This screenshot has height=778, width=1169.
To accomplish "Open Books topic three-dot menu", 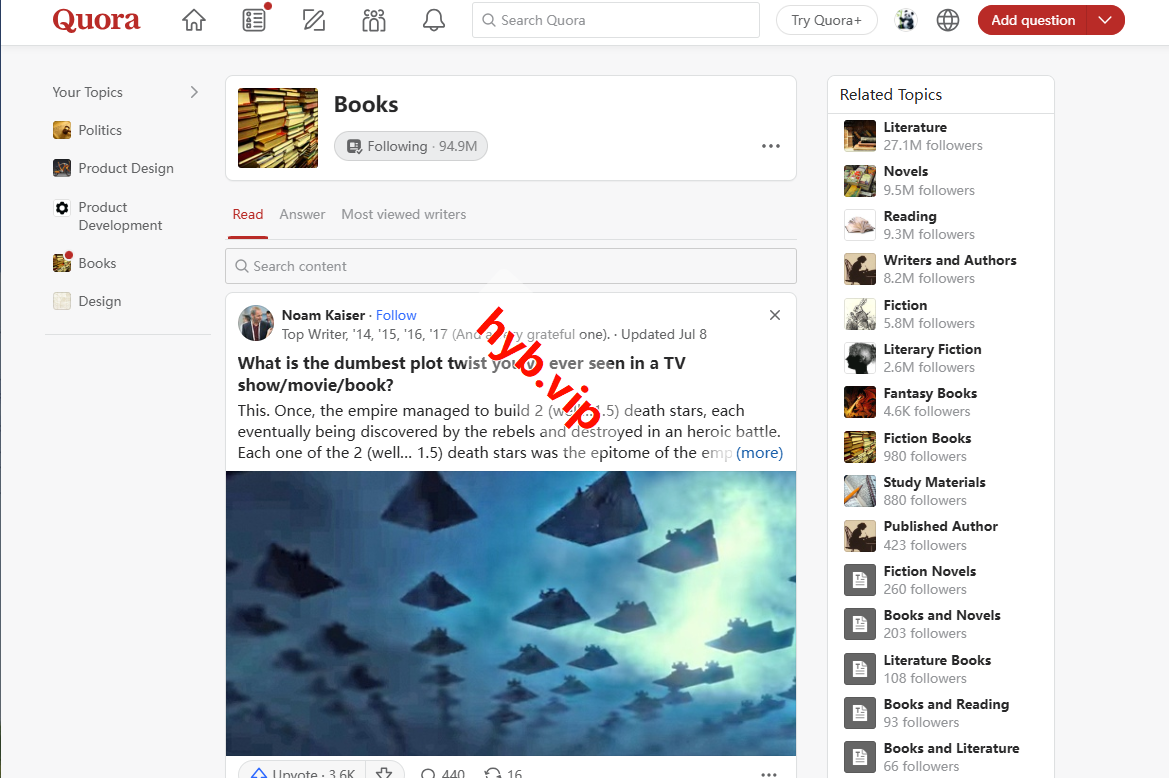I will coord(770,146).
